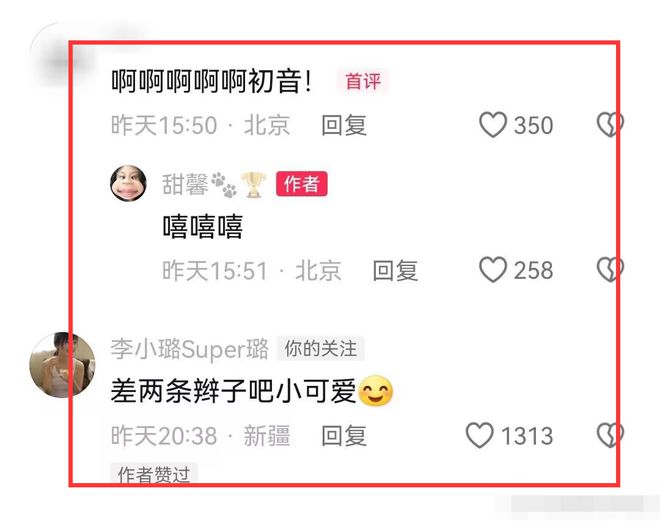The width and height of the screenshot is (660, 521).
Task: Tap the 作者赞过 tag
Action: click(x=154, y=474)
